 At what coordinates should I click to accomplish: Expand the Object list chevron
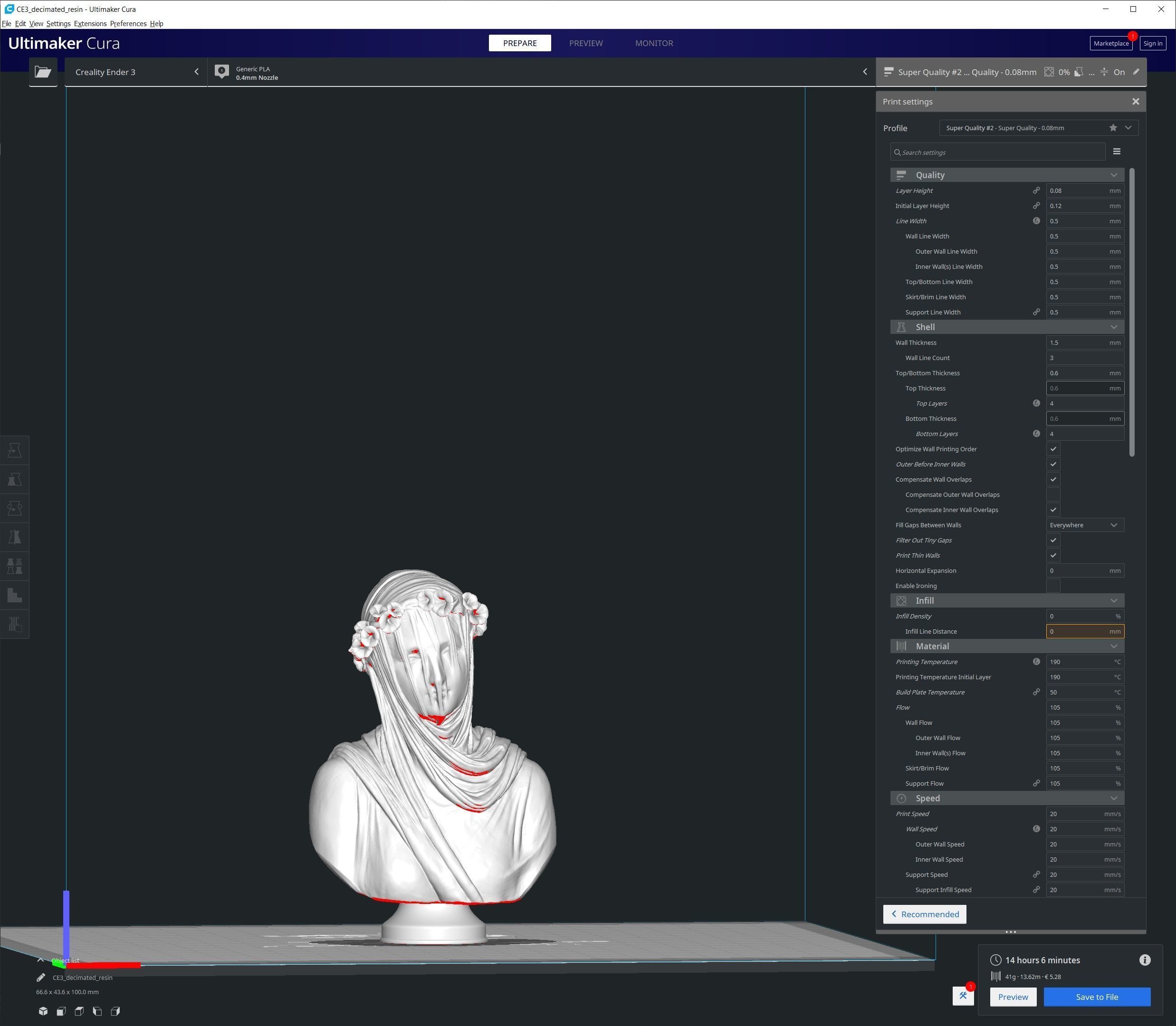[x=41, y=960]
